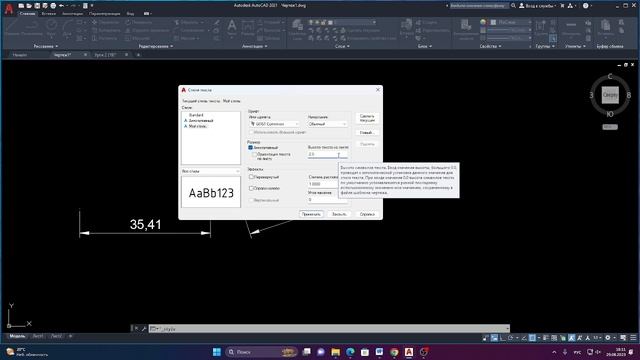Click the Help button in the dialog

[x=367, y=214]
